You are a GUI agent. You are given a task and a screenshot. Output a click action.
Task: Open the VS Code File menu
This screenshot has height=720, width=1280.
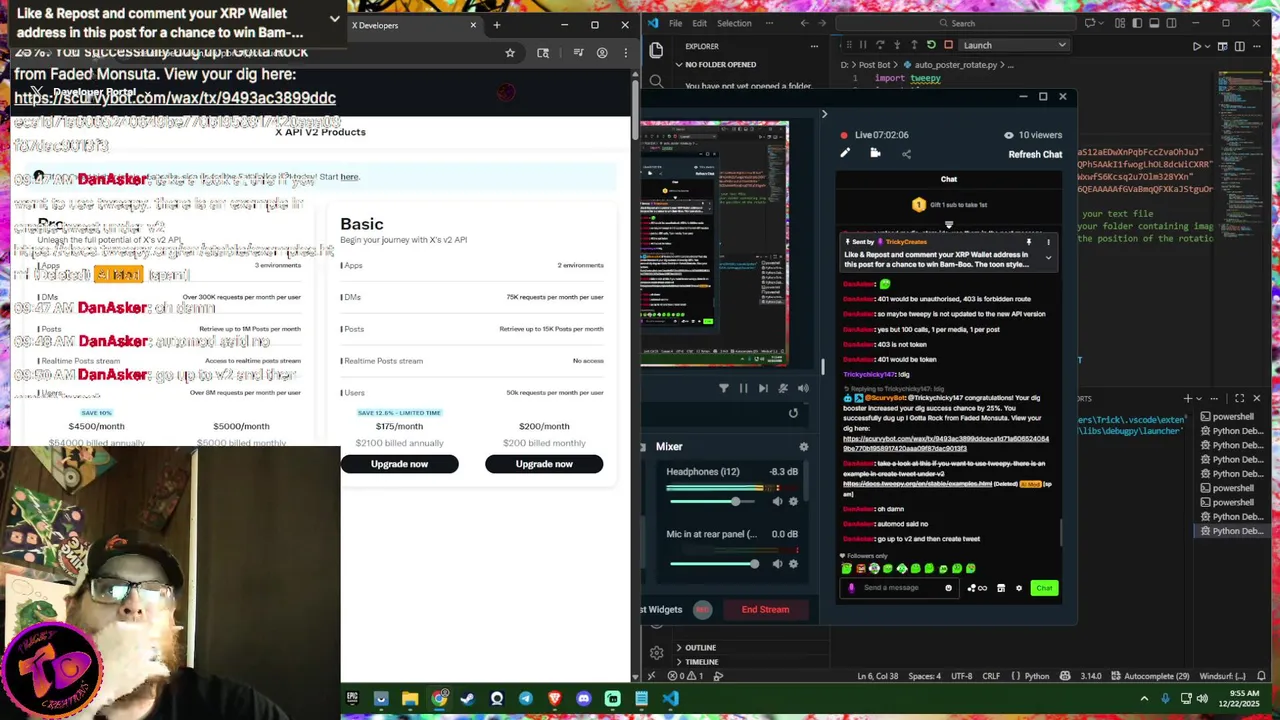coord(676,23)
